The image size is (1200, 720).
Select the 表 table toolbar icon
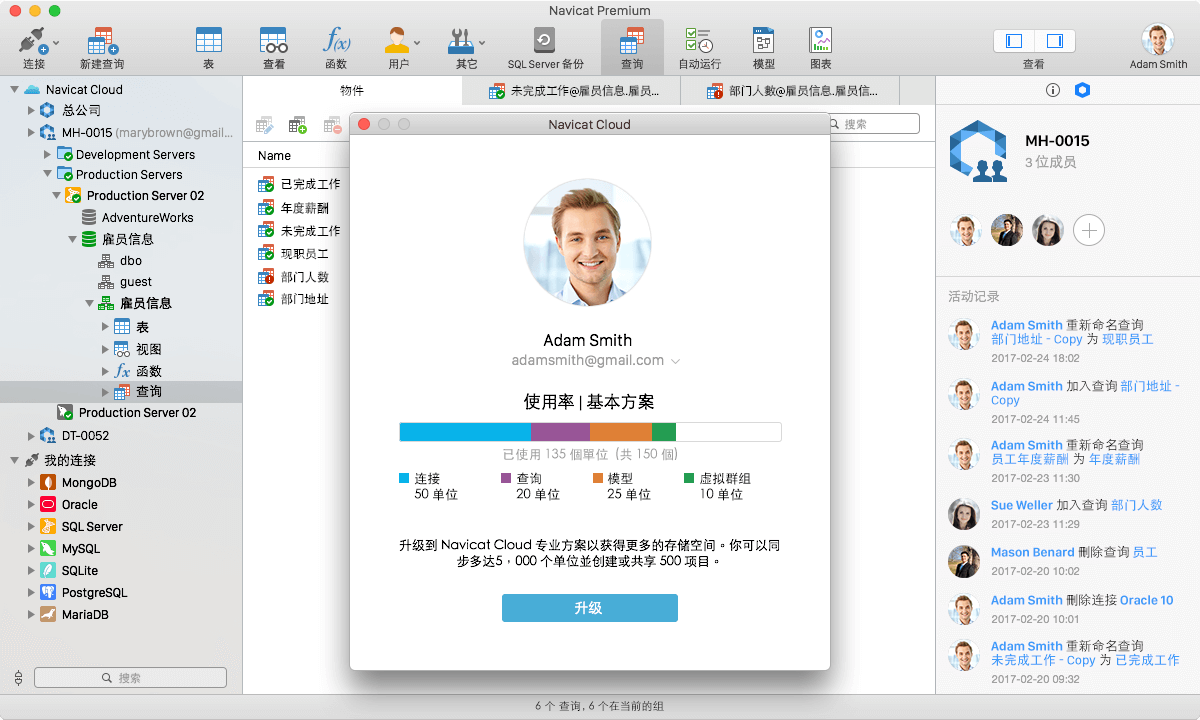209,40
